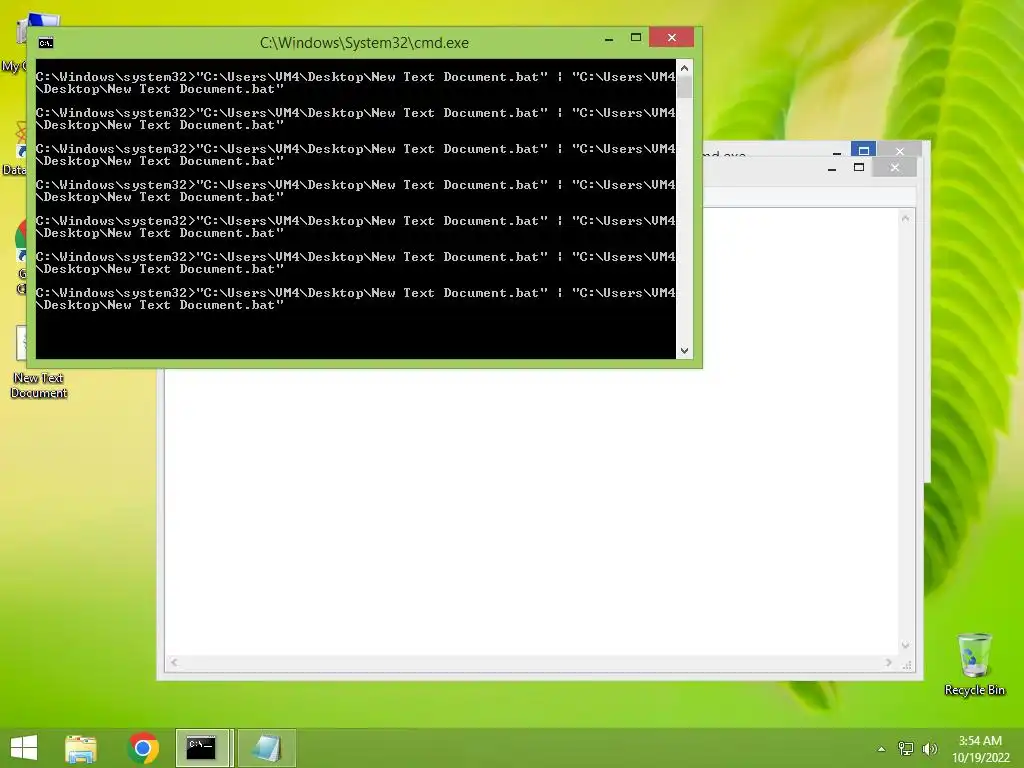Click the Notepad resize grip corner
1024x768 pixels.
[906, 664]
